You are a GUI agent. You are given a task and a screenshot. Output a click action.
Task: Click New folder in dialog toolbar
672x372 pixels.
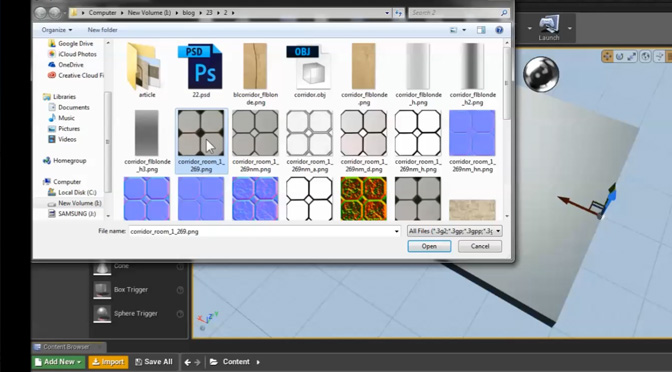pyautogui.click(x=102, y=30)
